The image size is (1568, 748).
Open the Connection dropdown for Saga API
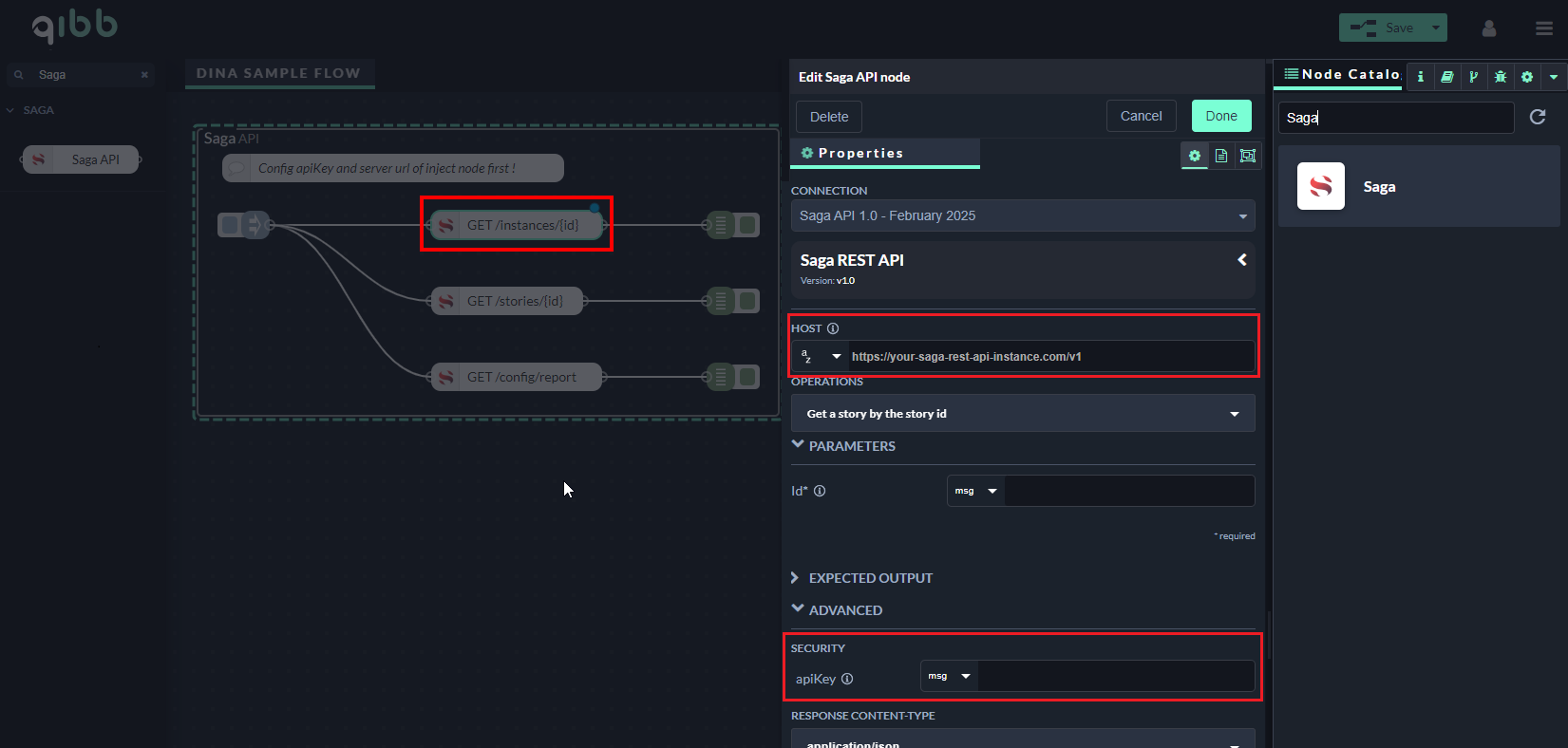tap(1022, 215)
